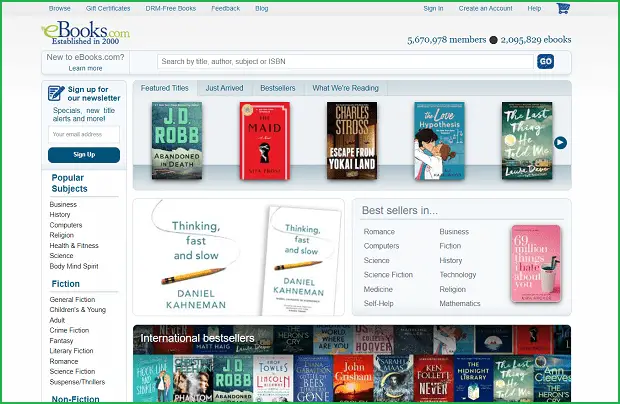Open Medicine in Best sellers panel

pyautogui.click(x=378, y=289)
